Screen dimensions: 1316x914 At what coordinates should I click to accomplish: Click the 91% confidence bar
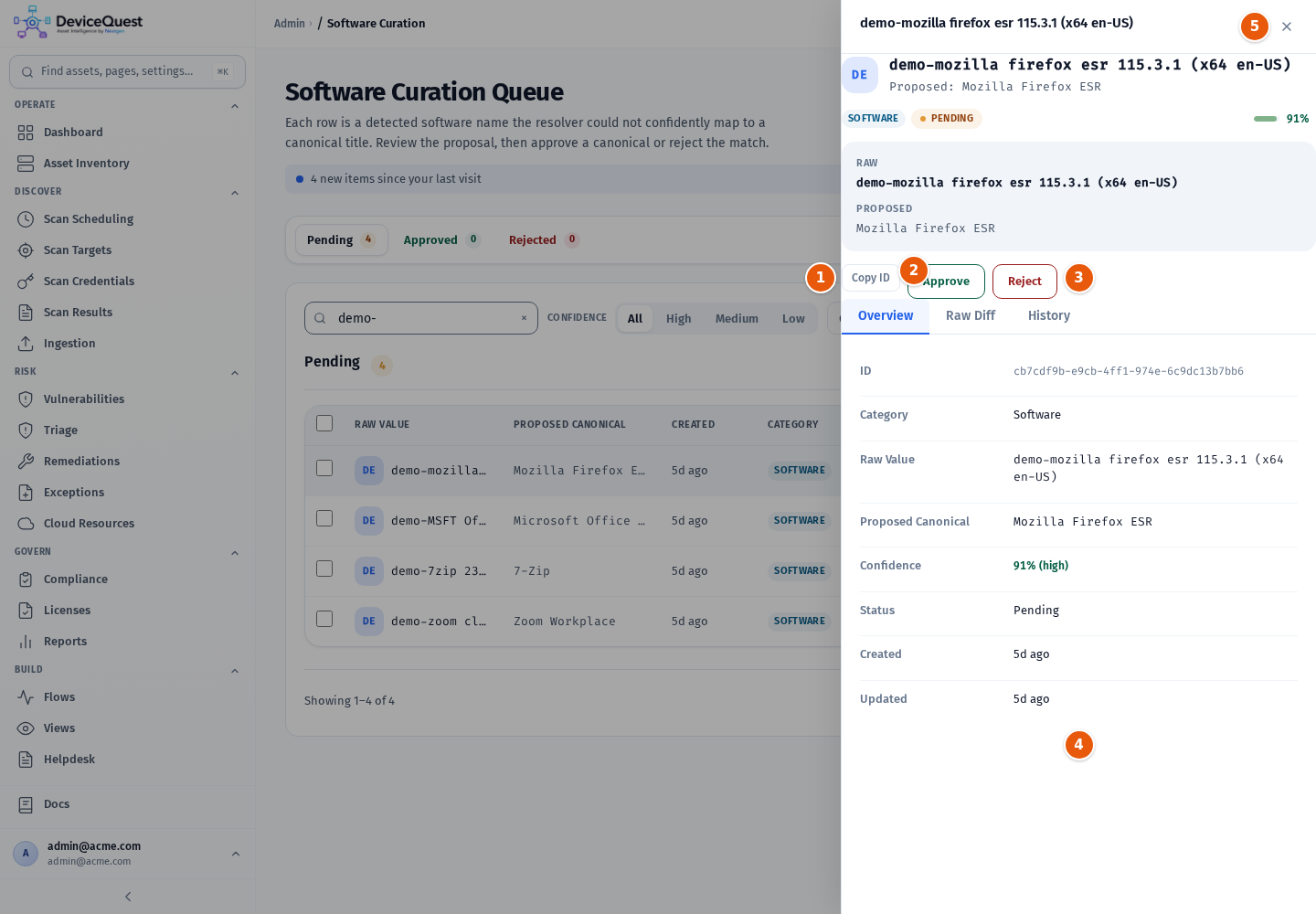point(1265,119)
